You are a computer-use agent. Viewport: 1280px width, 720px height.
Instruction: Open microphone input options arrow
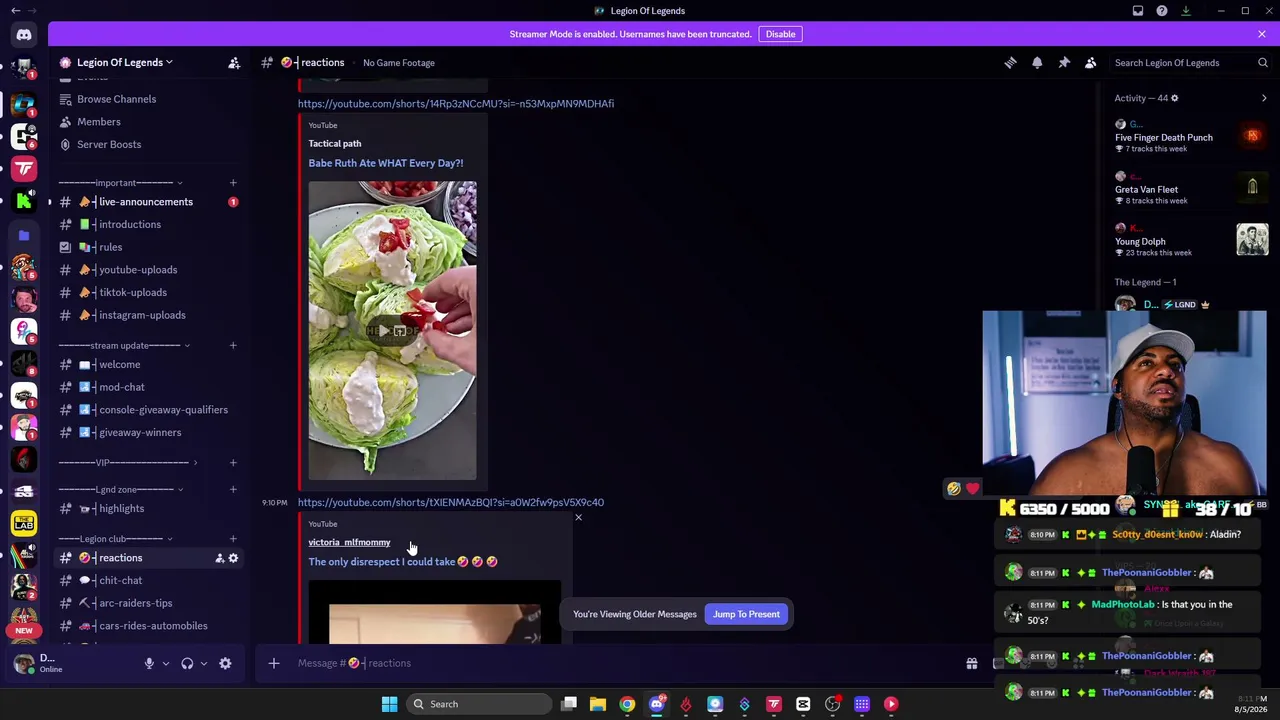click(166, 663)
